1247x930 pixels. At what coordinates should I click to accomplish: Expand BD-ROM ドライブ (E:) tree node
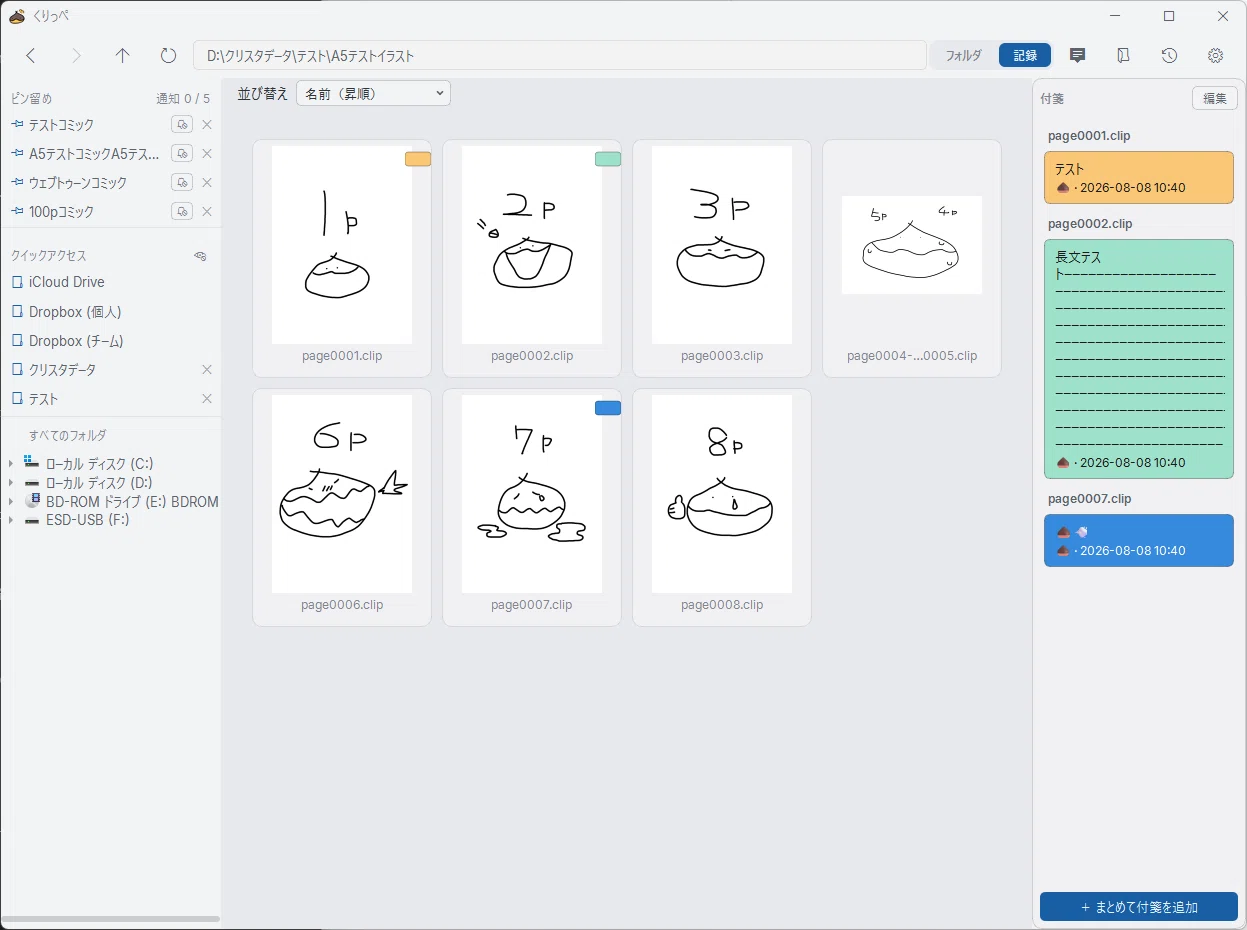coord(11,502)
